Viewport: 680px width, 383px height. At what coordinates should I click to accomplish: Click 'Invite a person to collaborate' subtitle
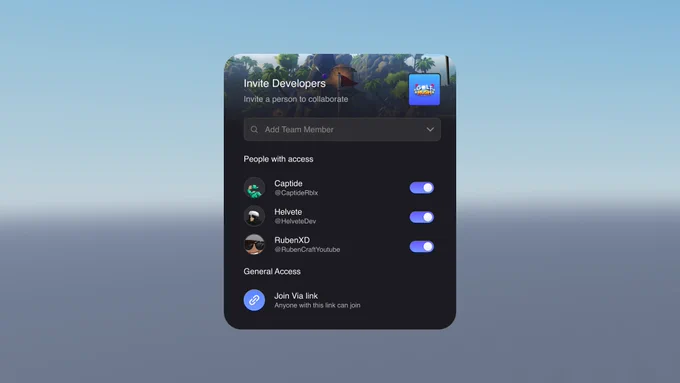pyautogui.click(x=296, y=99)
